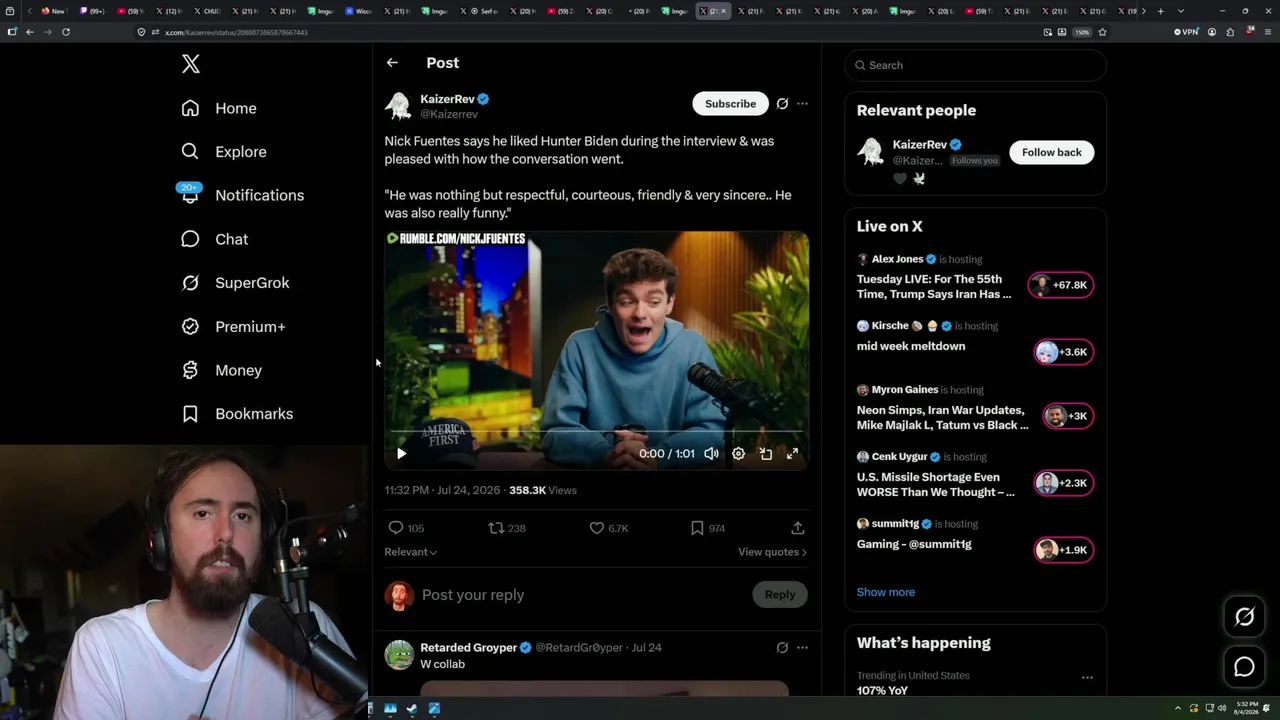Open the floating Grok button
Image resolution: width=1280 pixels, height=720 pixels.
click(1244, 617)
